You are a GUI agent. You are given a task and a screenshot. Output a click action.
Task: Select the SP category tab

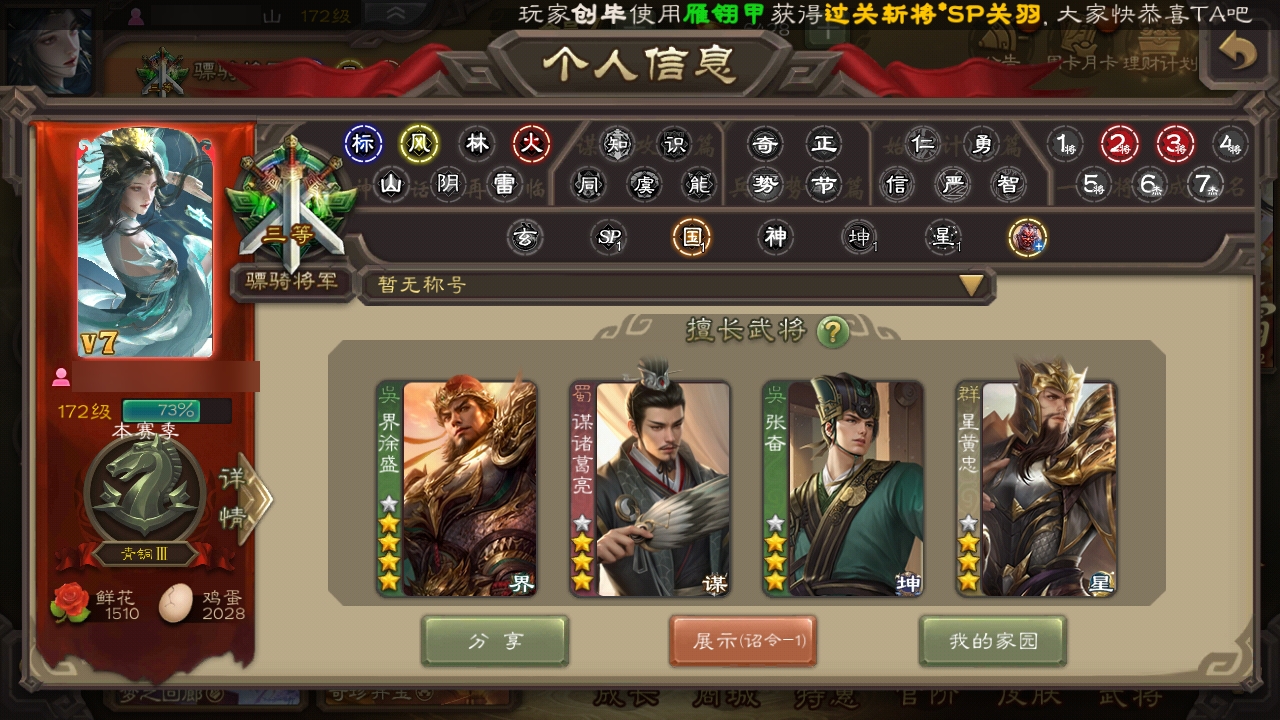[x=607, y=237]
